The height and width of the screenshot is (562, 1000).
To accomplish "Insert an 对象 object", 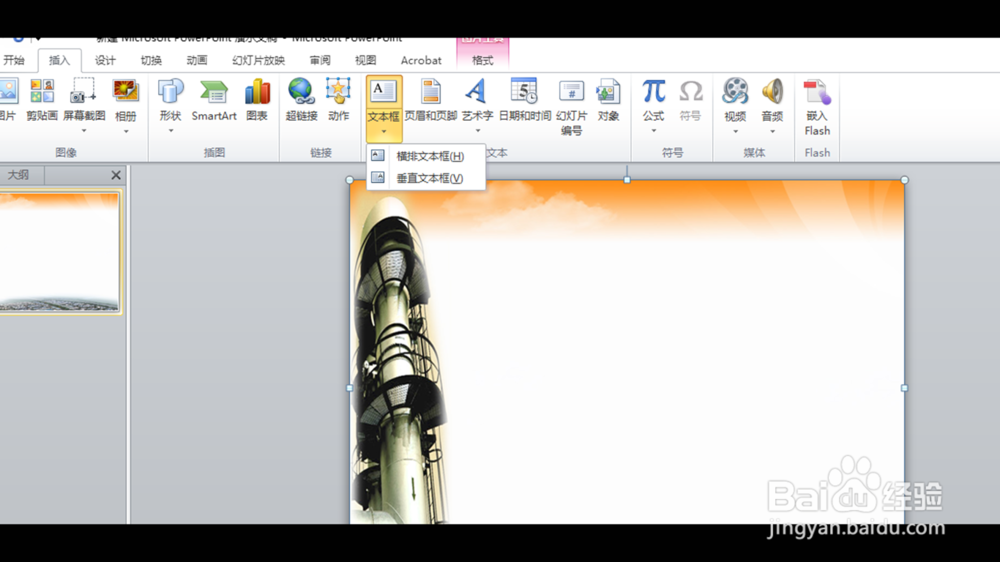I will (x=608, y=100).
